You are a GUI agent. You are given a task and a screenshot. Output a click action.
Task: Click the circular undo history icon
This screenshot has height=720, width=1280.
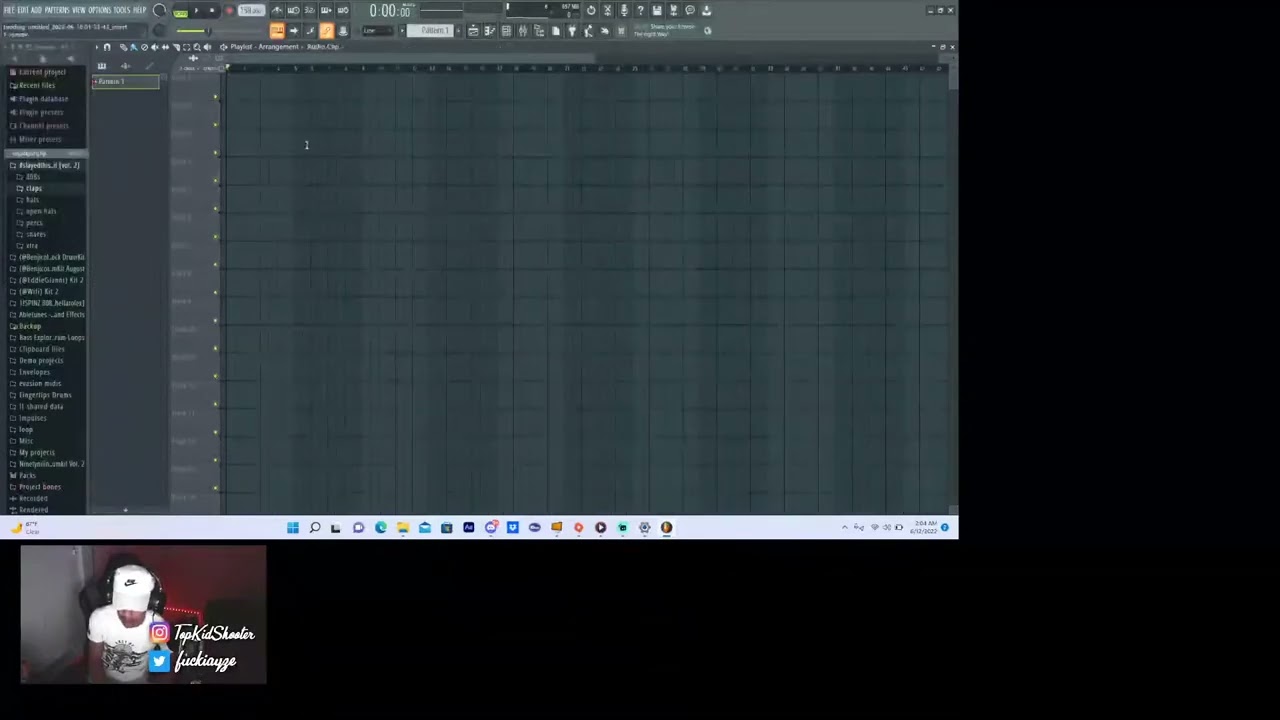(591, 10)
